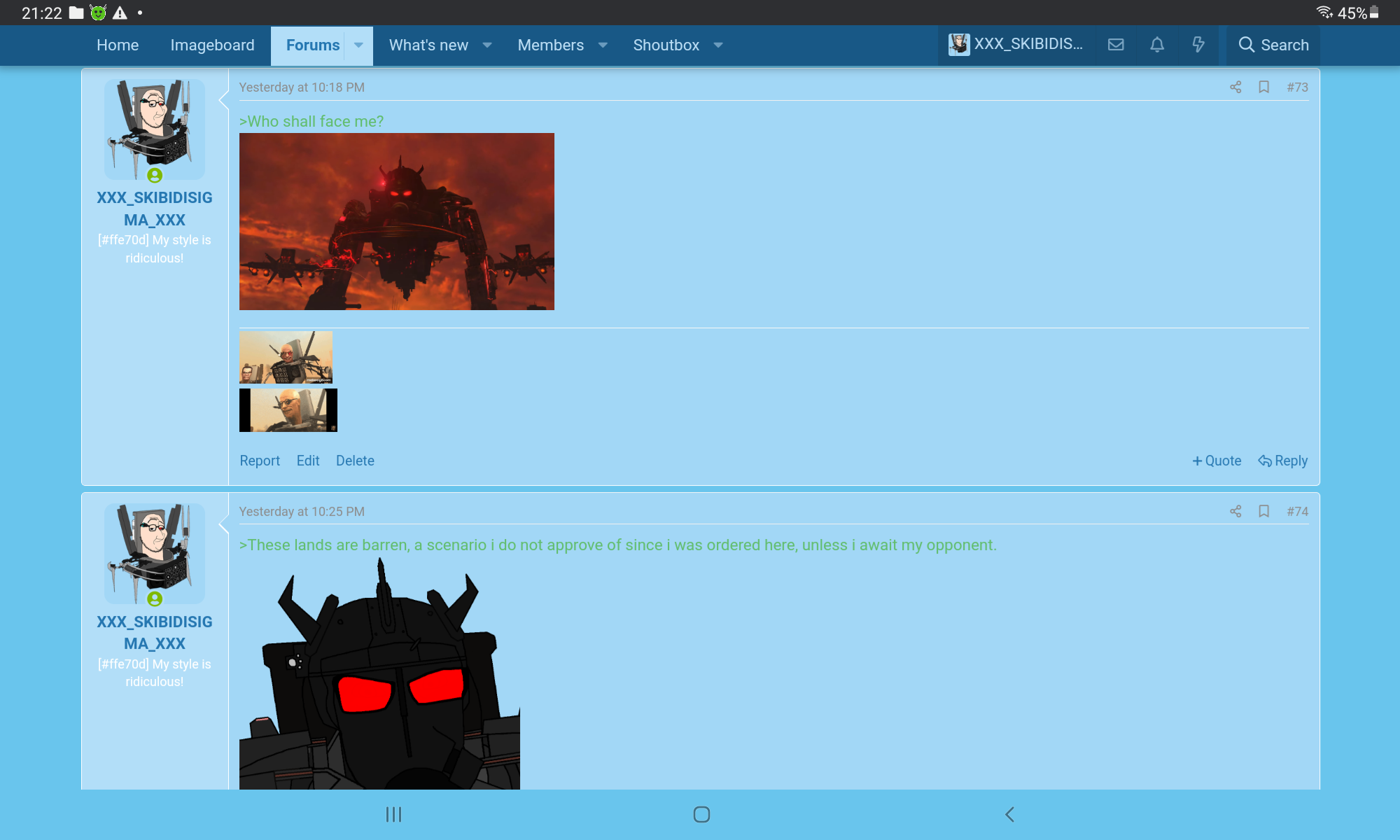Tap the Wi-Fi status icon
The width and height of the screenshot is (1400, 840).
click(1324, 13)
